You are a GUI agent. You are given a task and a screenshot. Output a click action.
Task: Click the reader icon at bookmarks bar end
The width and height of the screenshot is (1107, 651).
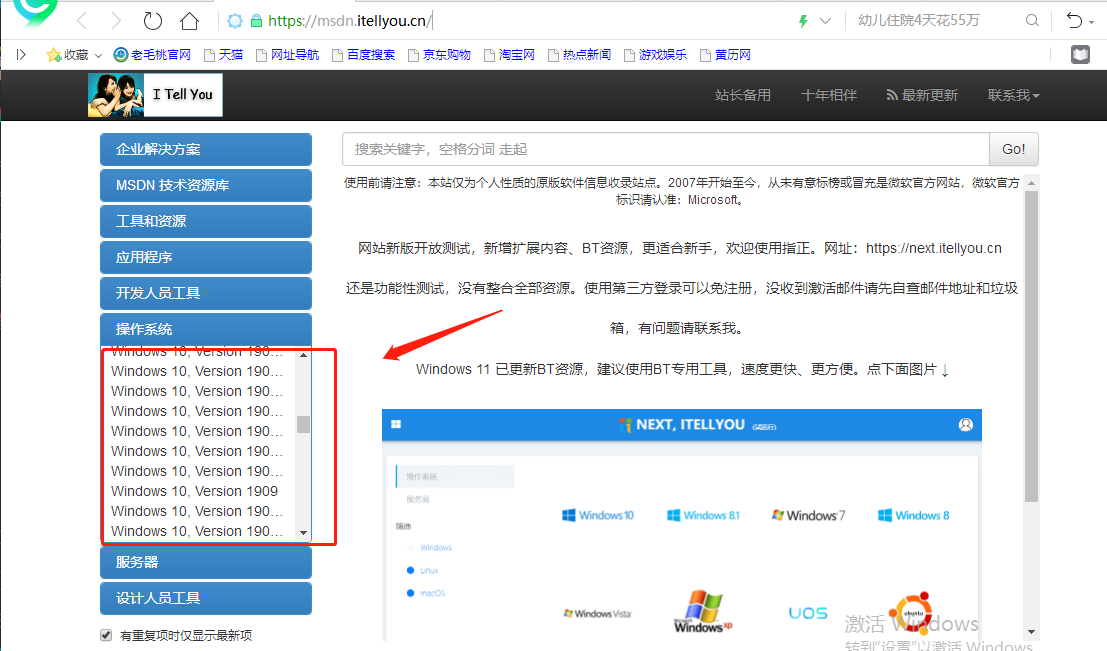coord(1080,54)
